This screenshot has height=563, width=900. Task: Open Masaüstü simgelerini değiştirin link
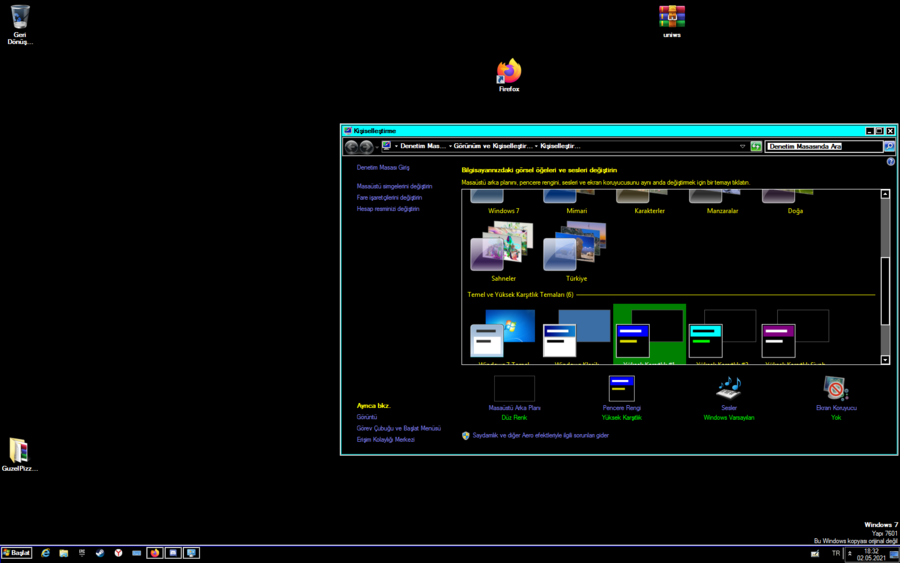394,186
